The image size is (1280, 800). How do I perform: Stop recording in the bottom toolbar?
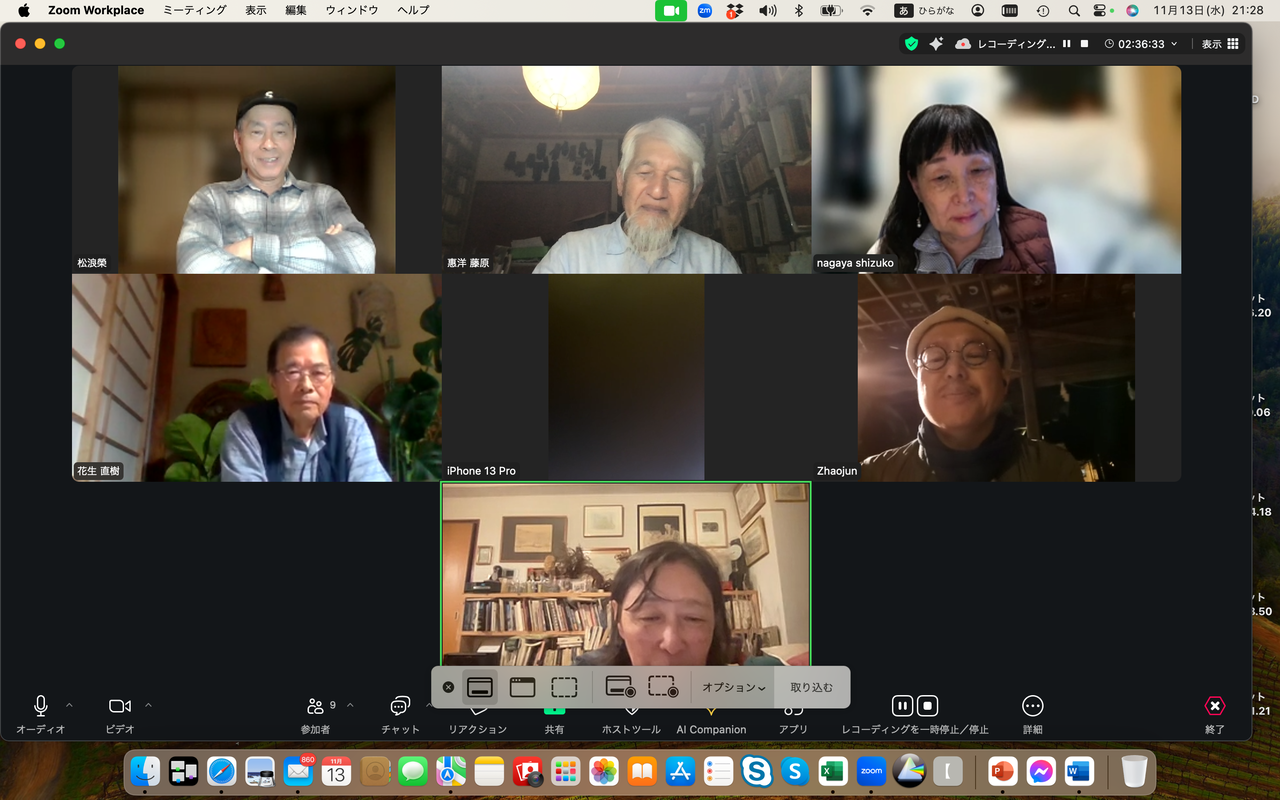(928, 706)
